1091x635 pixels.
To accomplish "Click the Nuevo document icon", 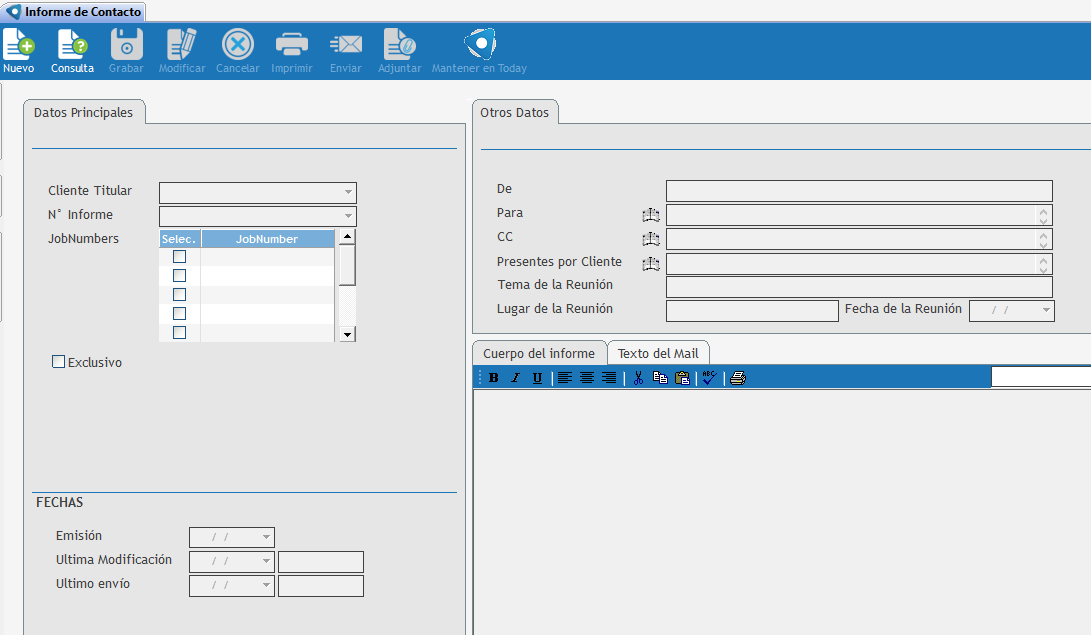I will tap(18, 45).
